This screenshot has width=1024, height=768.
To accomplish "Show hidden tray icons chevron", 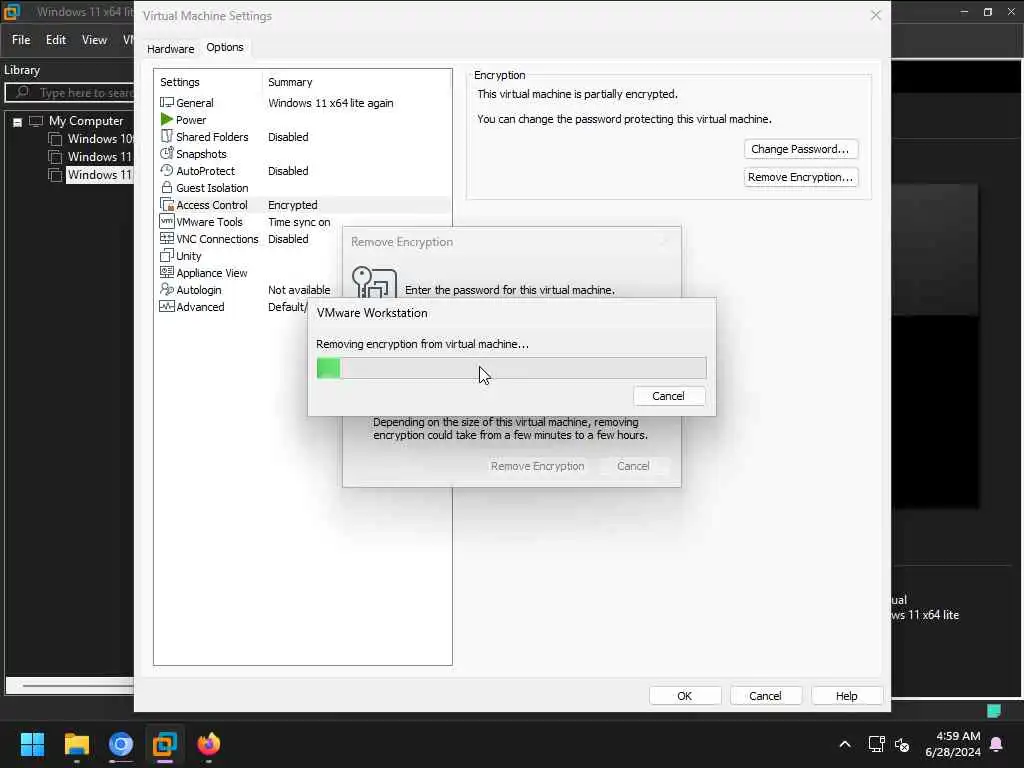I will pyautogui.click(x=844, y=744).
